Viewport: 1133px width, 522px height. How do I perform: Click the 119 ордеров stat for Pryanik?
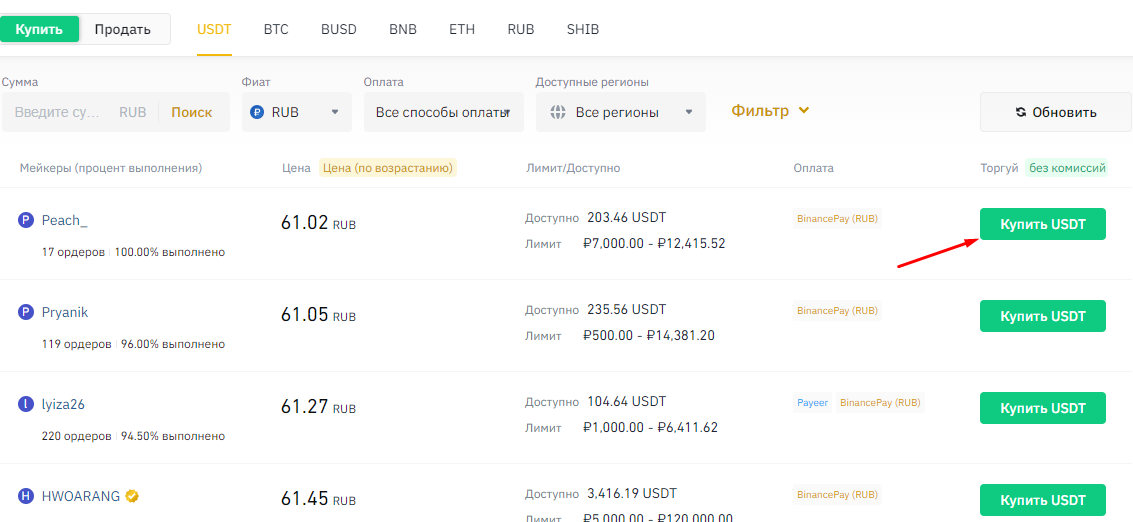77,344
